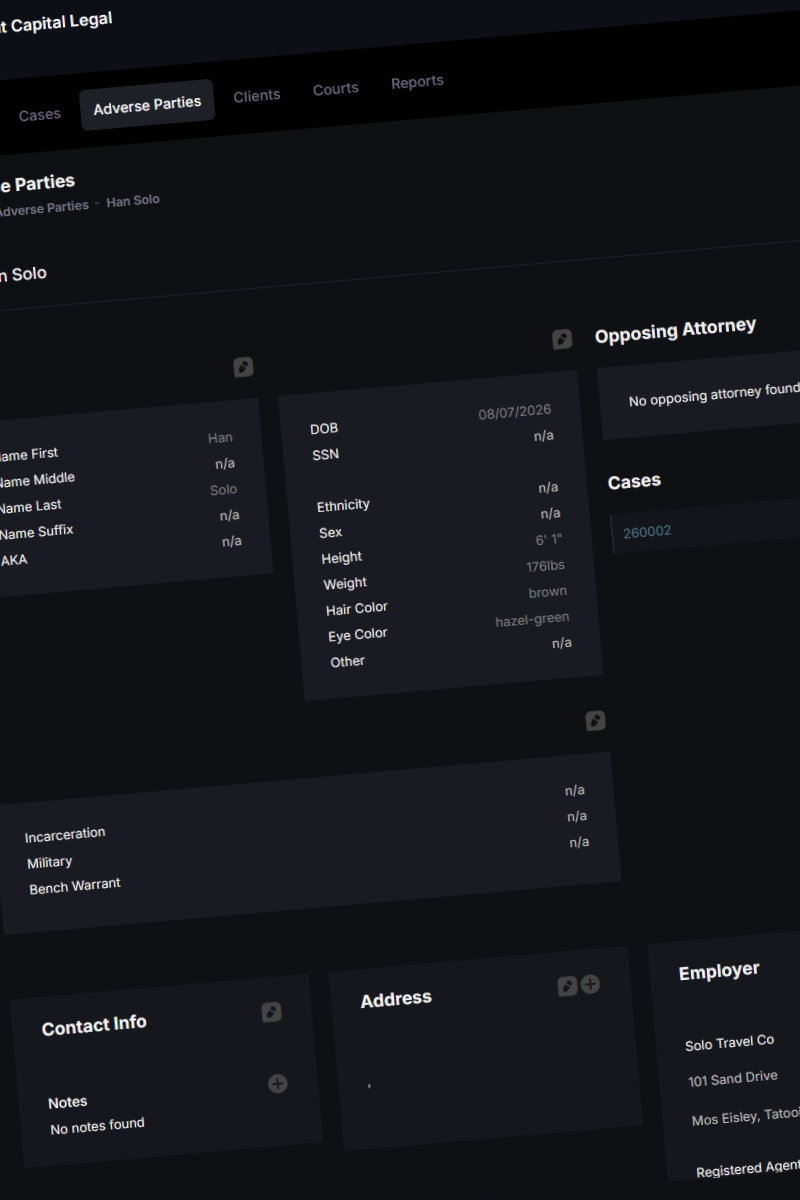Viewport: 800px width, 1200px height.
Task: Click the edit icon above the Name First card
Action: 243,367
